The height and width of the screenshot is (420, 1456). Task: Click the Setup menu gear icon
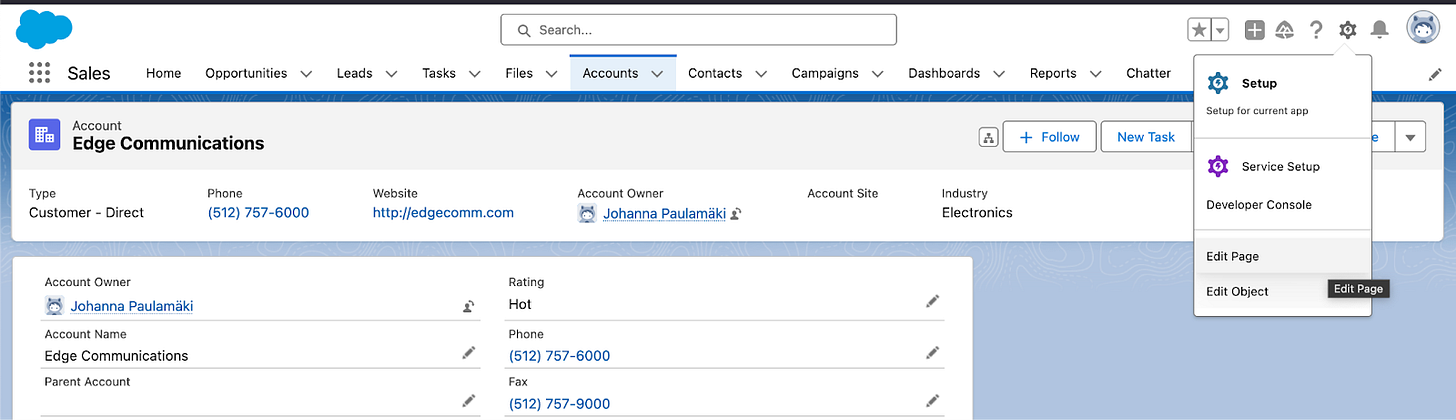pos(1218,83)
